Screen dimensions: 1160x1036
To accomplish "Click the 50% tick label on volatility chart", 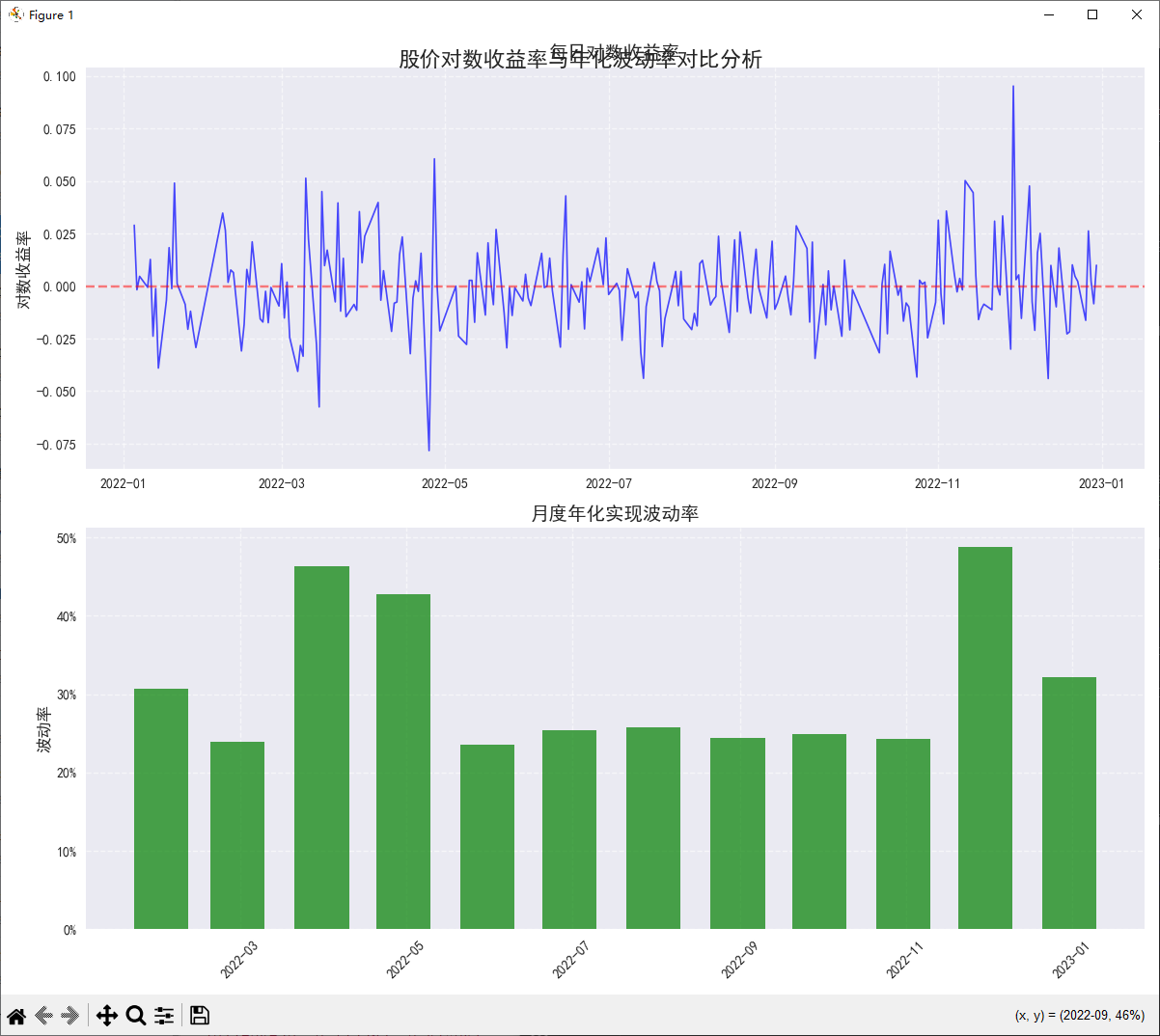I will point(67,539).
